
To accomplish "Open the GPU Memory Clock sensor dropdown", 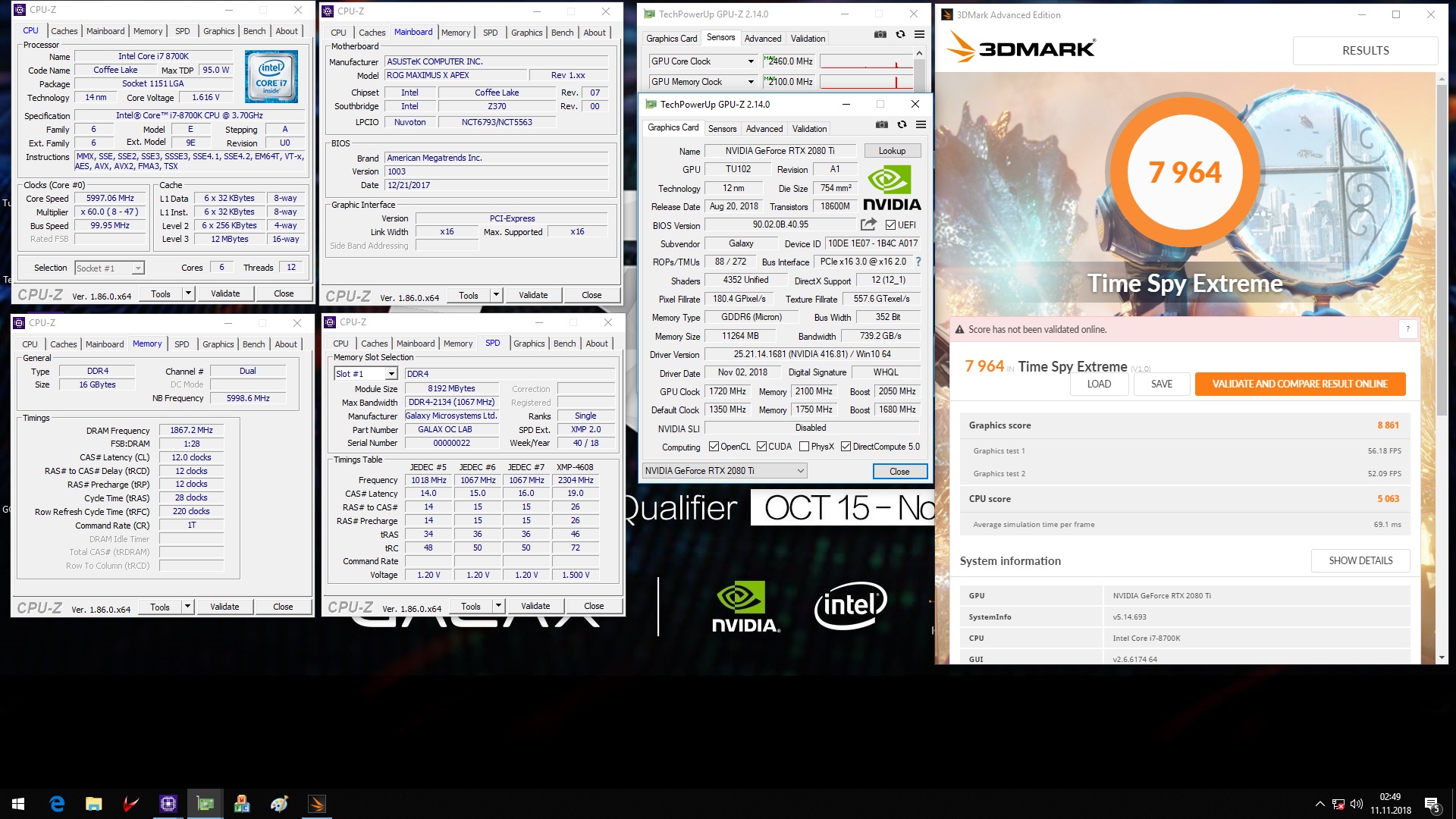I will pos(751,82).
